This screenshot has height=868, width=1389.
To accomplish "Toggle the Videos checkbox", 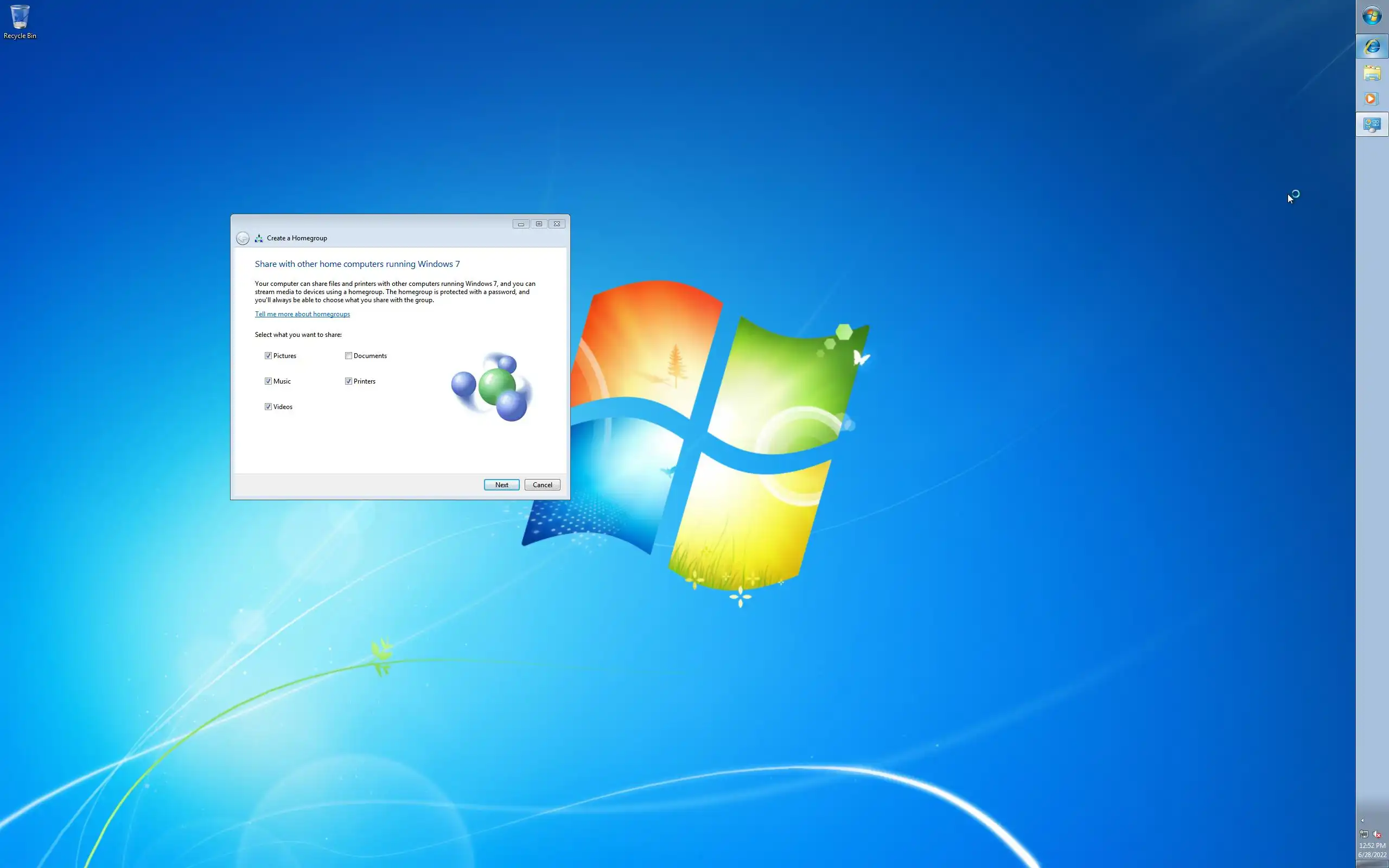I will (268, 406).
